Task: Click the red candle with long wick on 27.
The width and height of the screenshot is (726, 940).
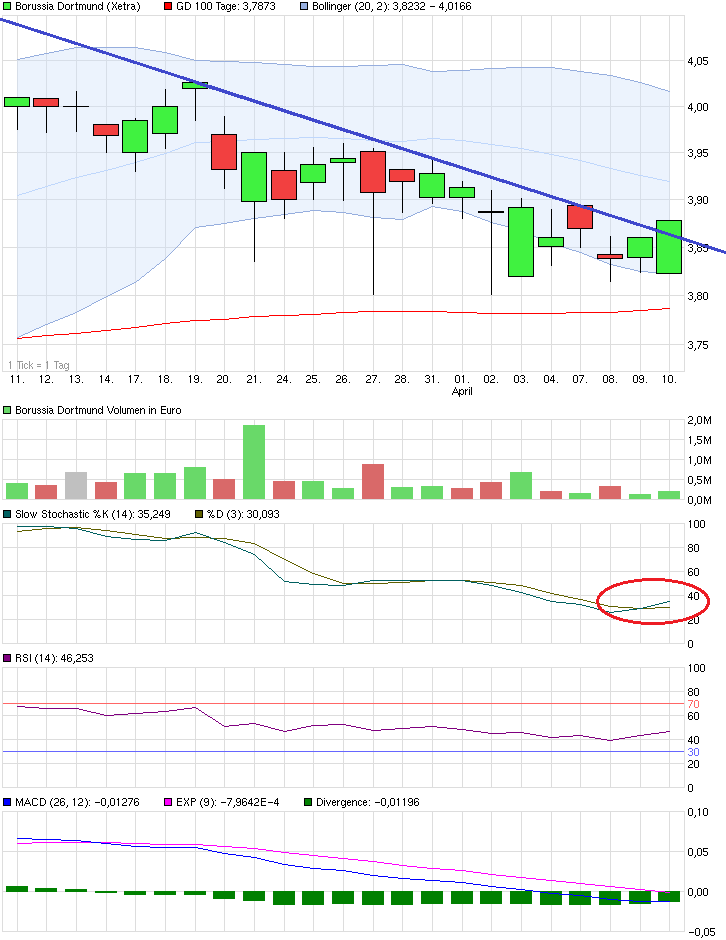Action: click(373, 171)
